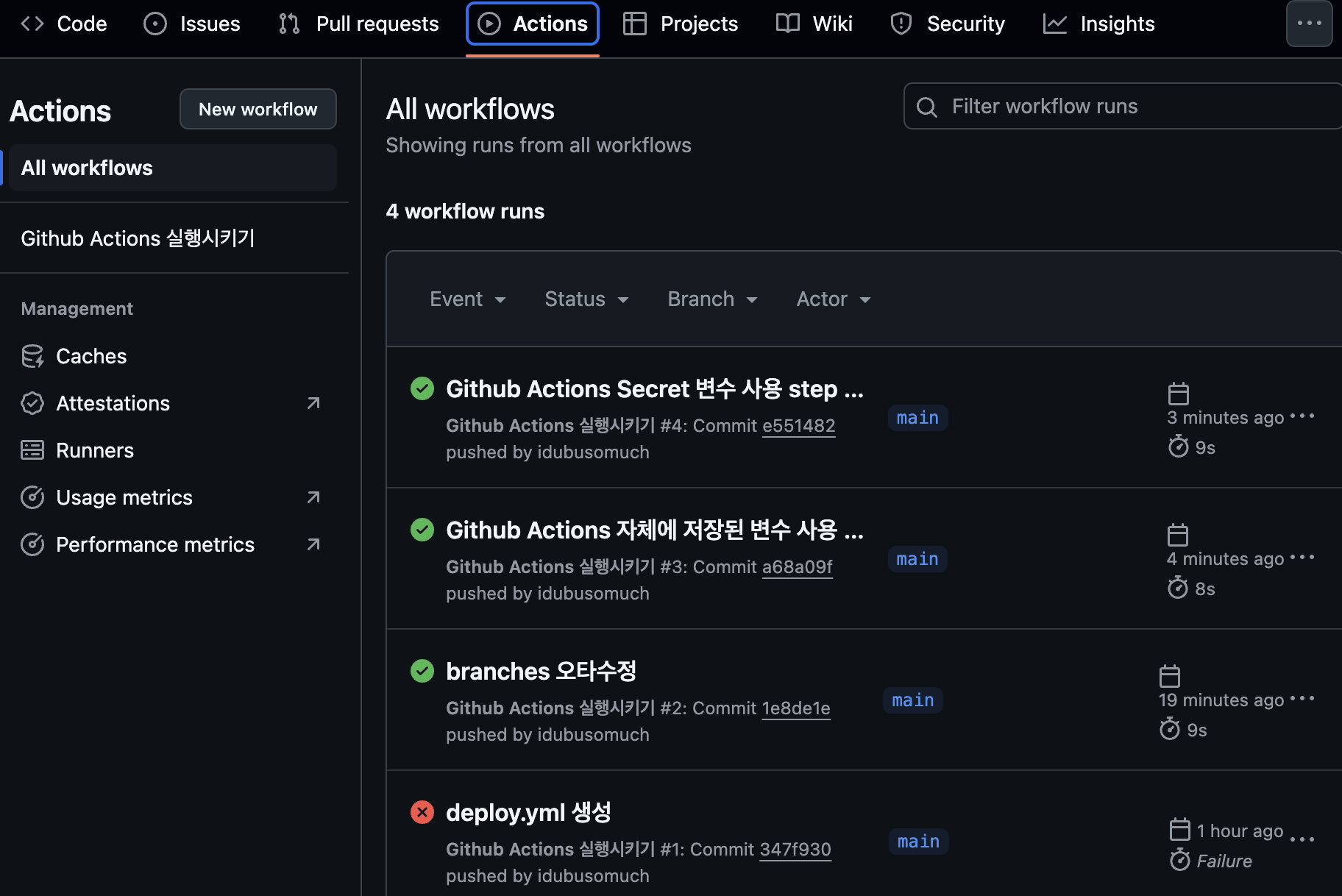The height and width of the screenshot is (896, 1342).
Task: Click the New workflow button
Action: click(258, 109)
